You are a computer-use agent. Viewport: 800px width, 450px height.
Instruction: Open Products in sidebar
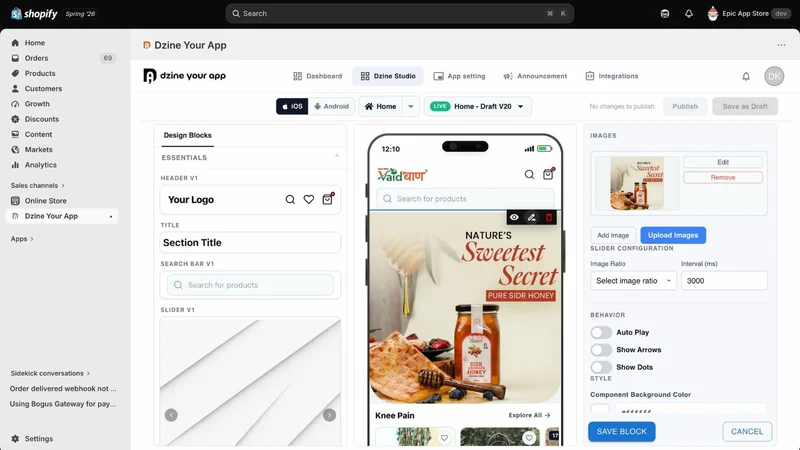point(40,73)
